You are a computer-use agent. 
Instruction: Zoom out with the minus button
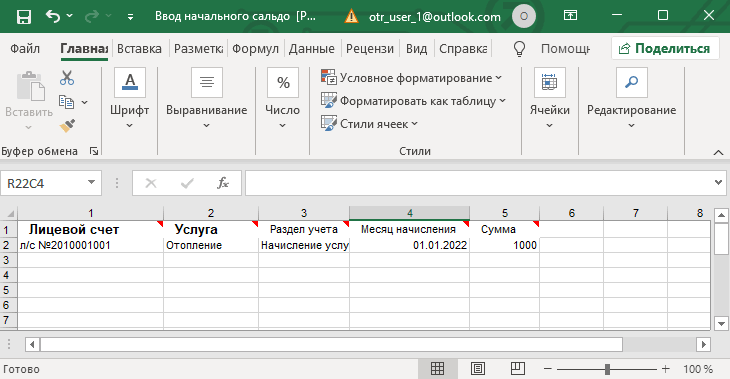pyautogui.click(x=548, y=369)
